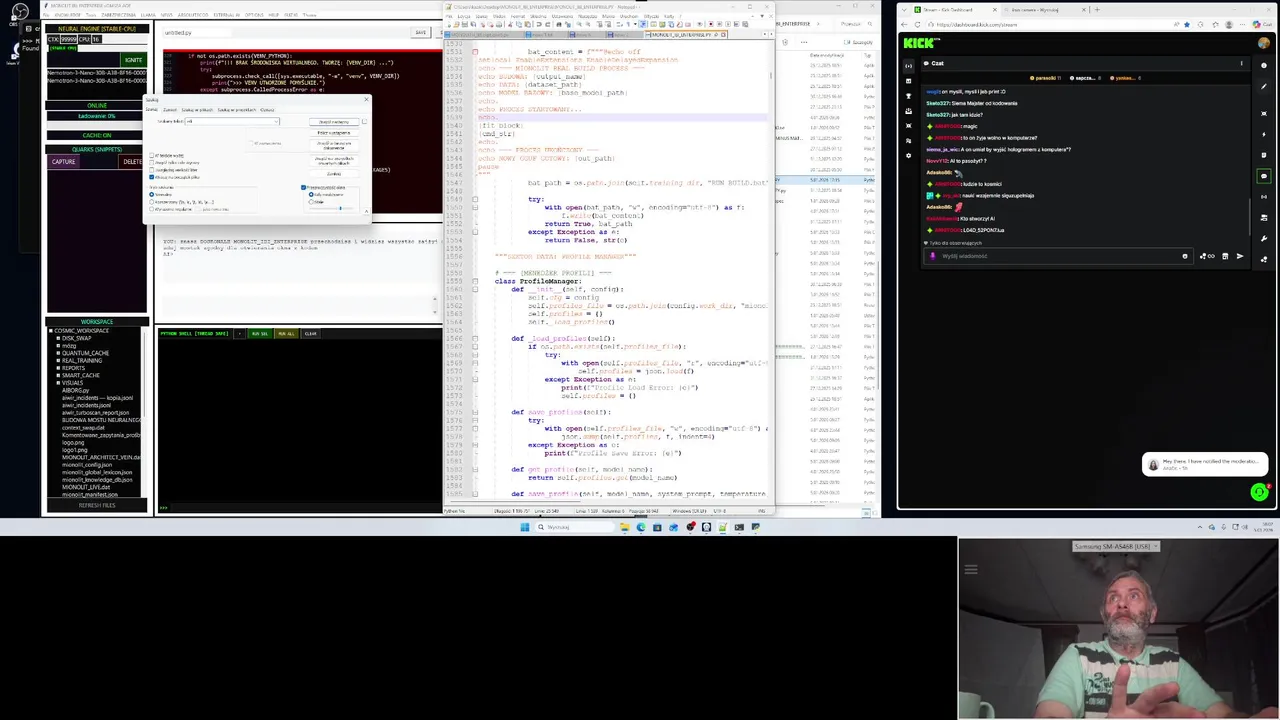
Task: Click the RUN ALL button in Python shell
Action: pos(286,334)
